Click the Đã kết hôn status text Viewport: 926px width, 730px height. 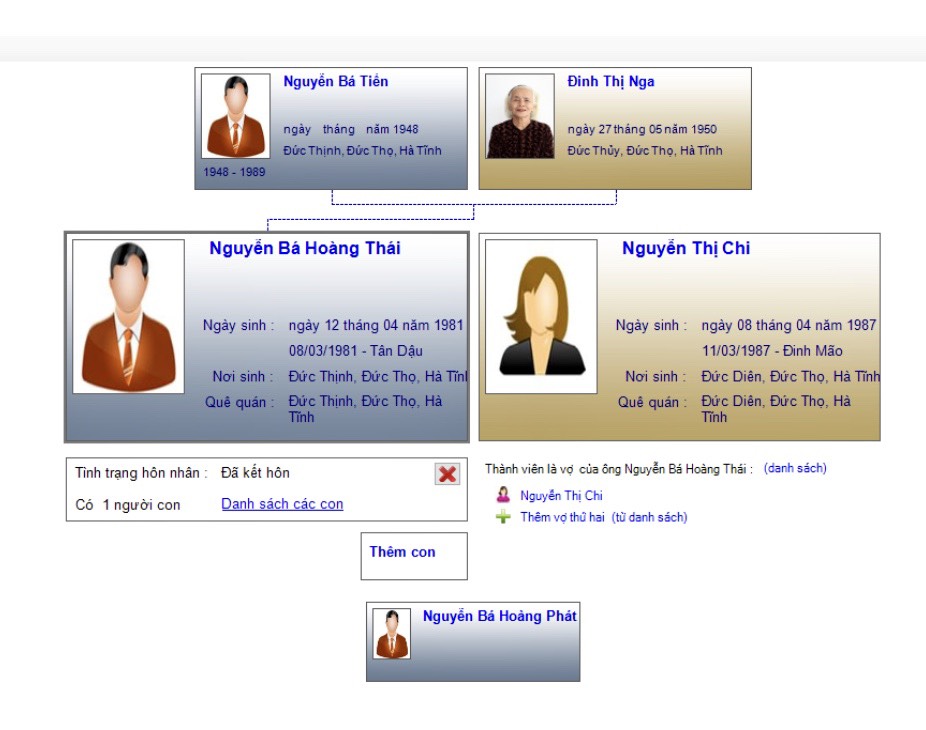pos(255,472)
